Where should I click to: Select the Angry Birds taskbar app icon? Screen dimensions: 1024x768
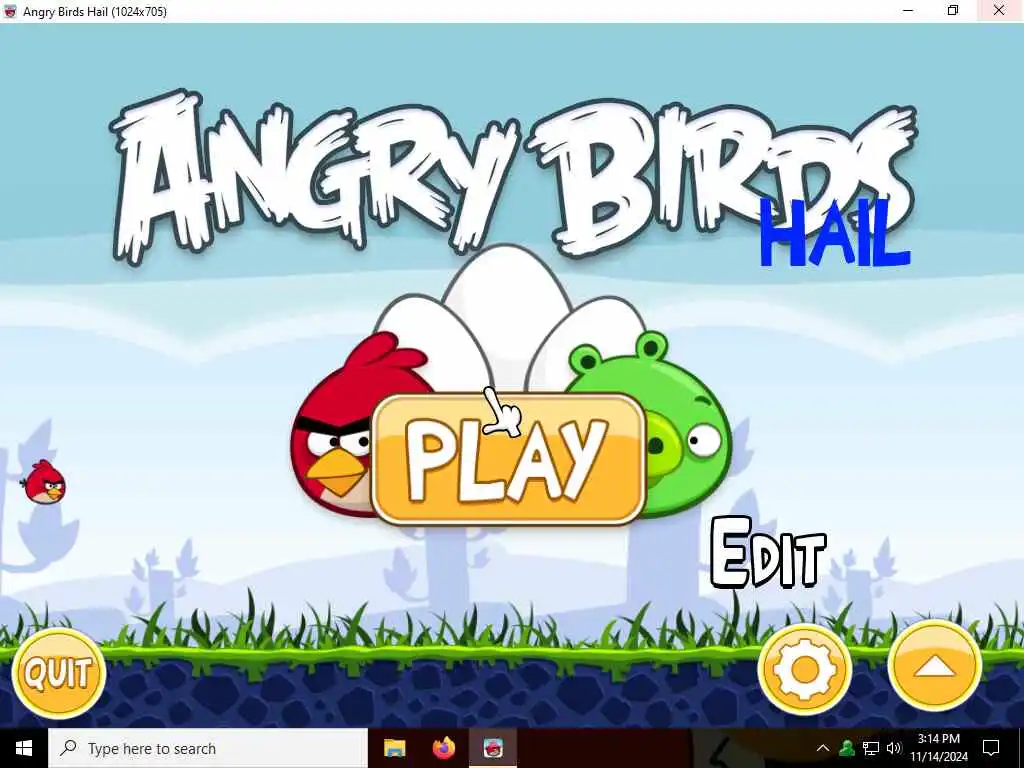click(x=493, y=748)
